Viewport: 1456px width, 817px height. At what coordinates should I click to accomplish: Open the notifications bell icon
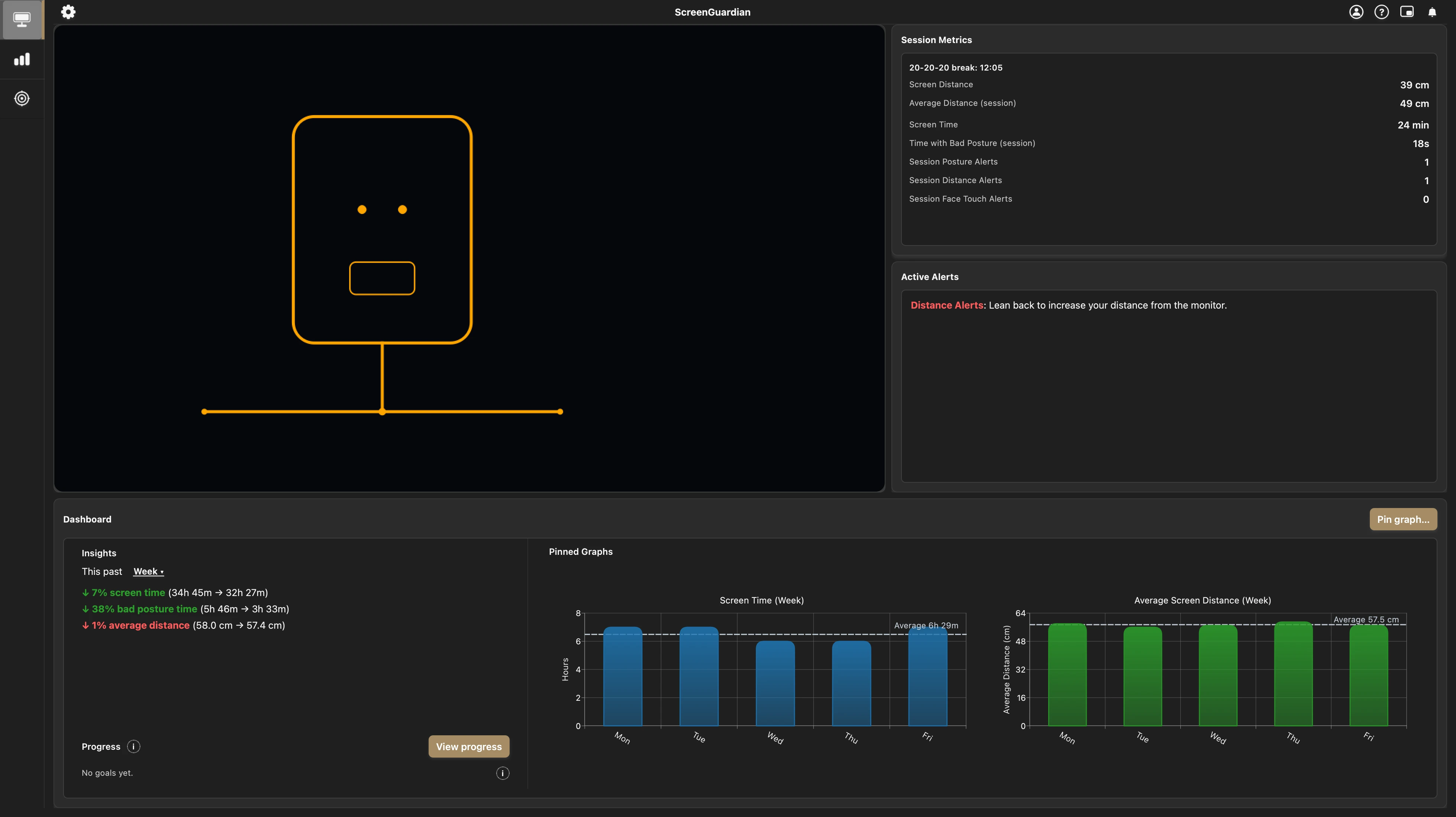point(1432,12)
